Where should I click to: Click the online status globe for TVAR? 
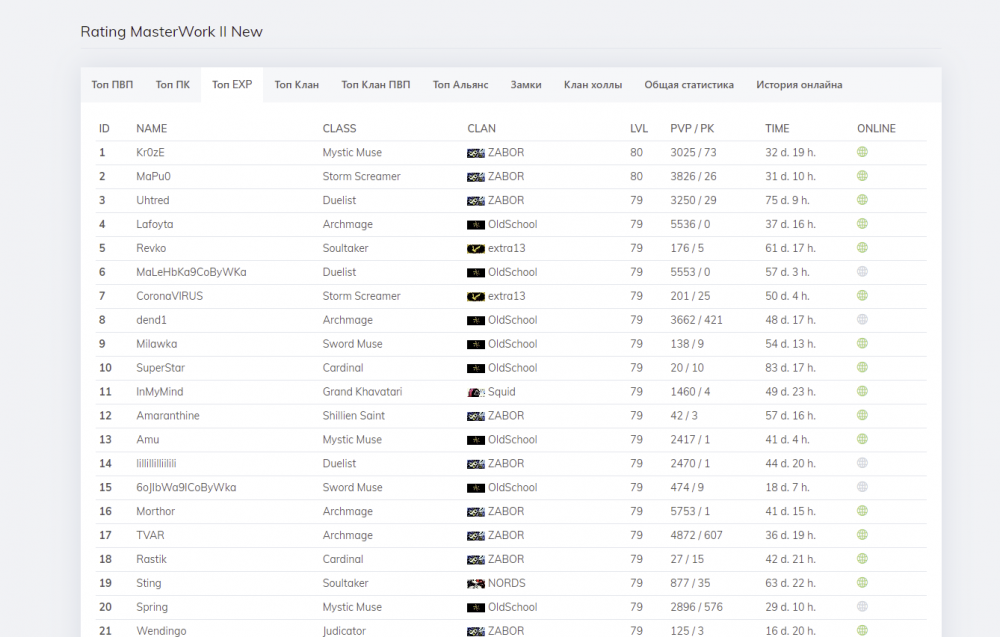[862, 535]
